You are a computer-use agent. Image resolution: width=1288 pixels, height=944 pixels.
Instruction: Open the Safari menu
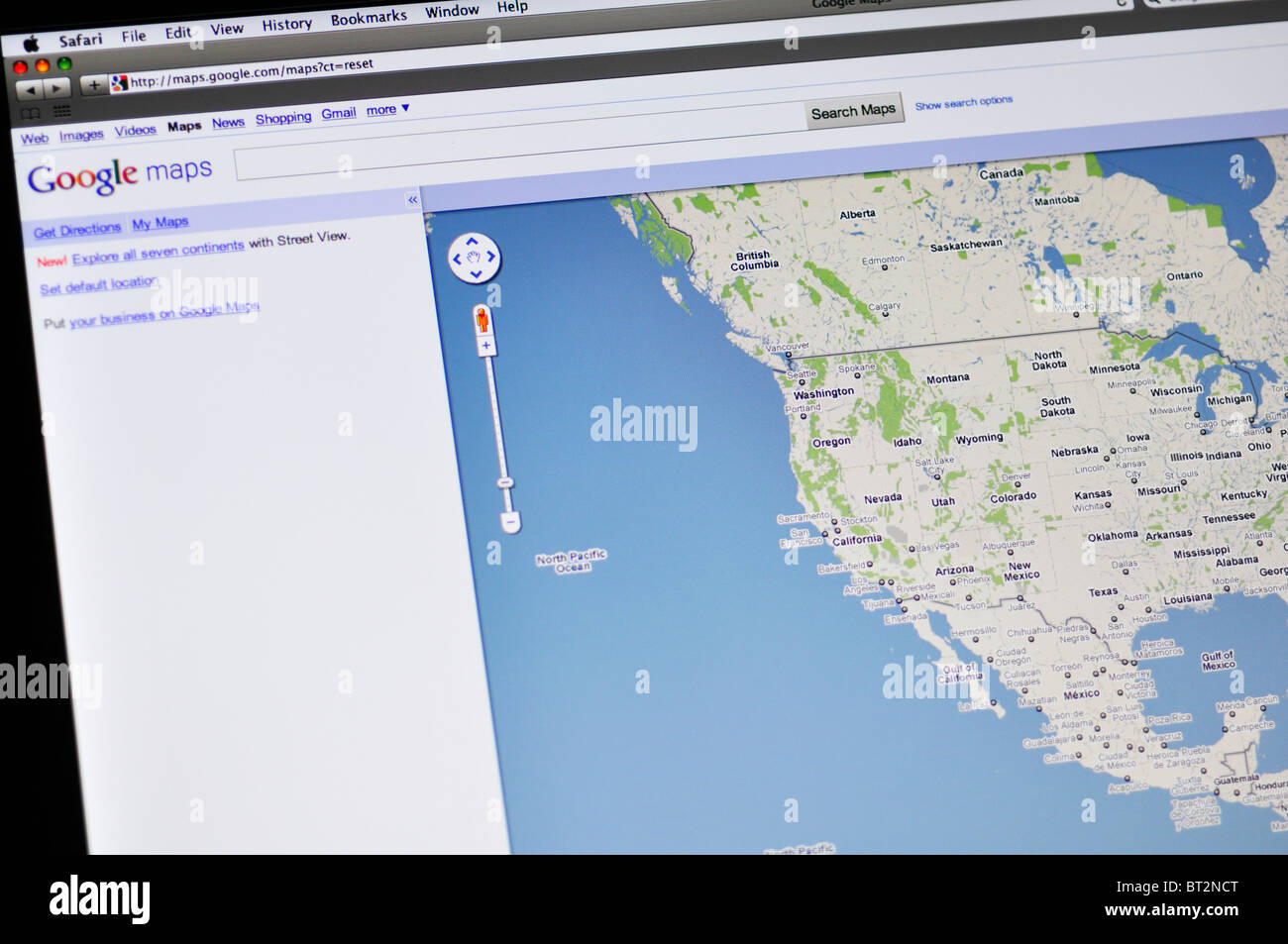pos(80,40)
